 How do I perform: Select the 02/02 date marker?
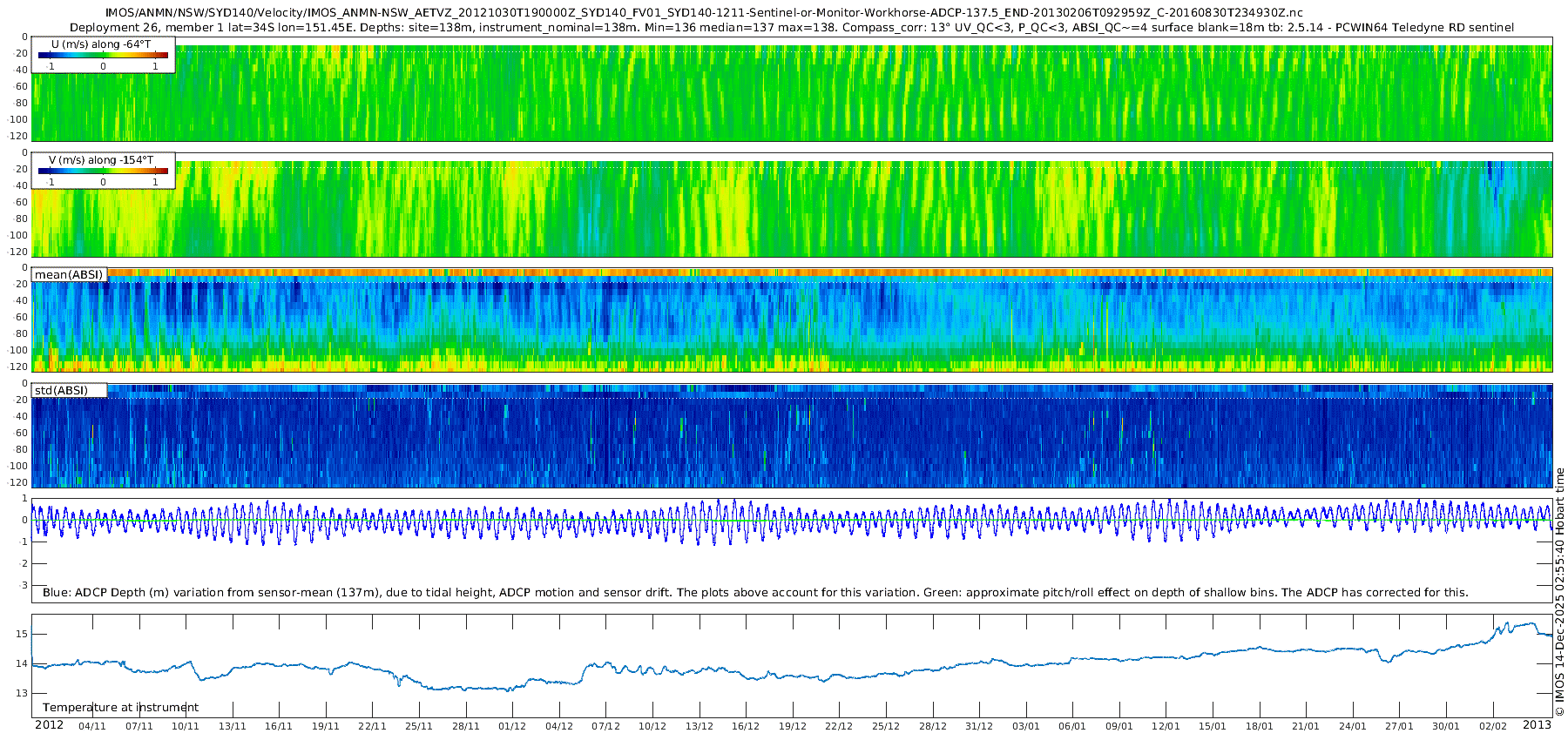[1492, 726]
